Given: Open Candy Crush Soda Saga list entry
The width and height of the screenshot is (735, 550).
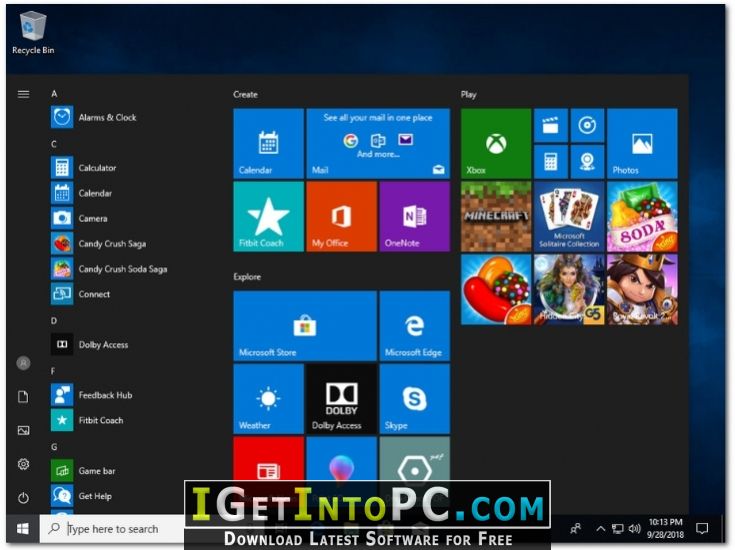Looking at the screenshot, I should (109, 269).
